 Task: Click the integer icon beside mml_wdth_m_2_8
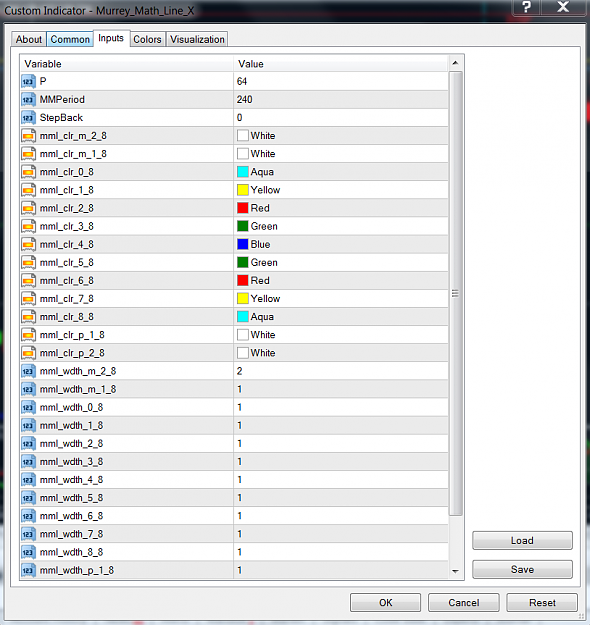(x=28, y=371)
